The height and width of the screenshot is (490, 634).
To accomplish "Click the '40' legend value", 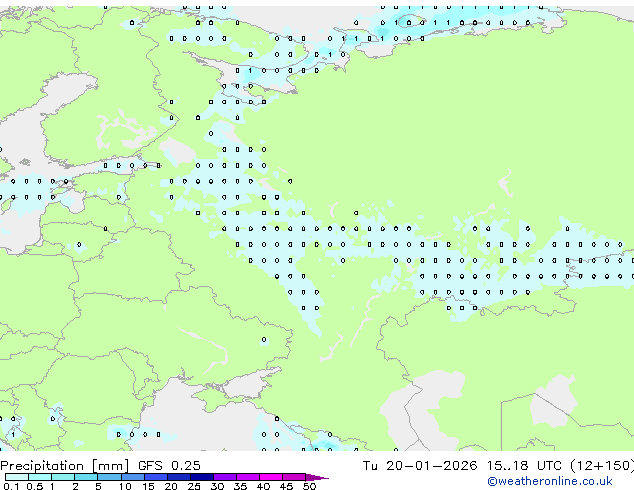I will pyautogui.click(x=263, y=486).
